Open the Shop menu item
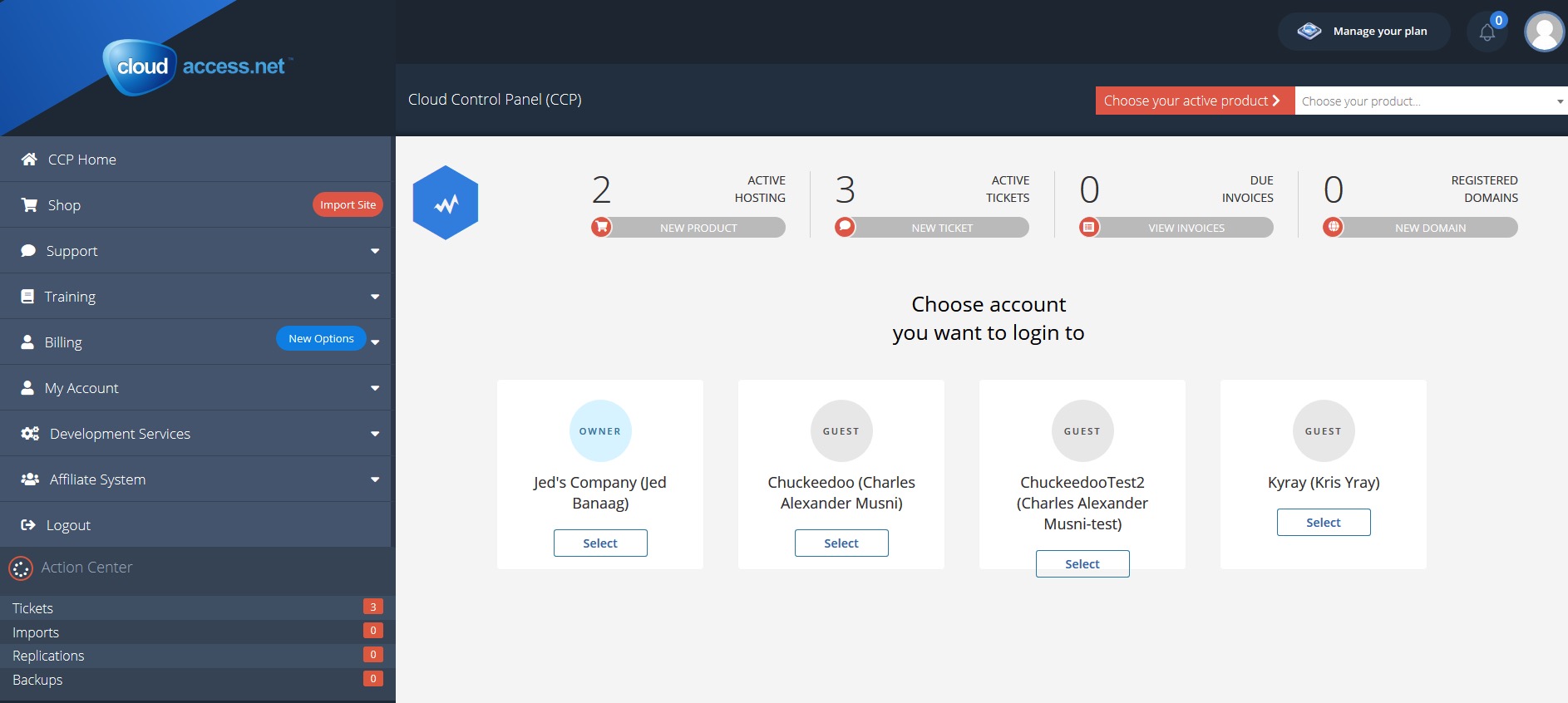This screenshot has height=703, width=1568. pos(195,204)
